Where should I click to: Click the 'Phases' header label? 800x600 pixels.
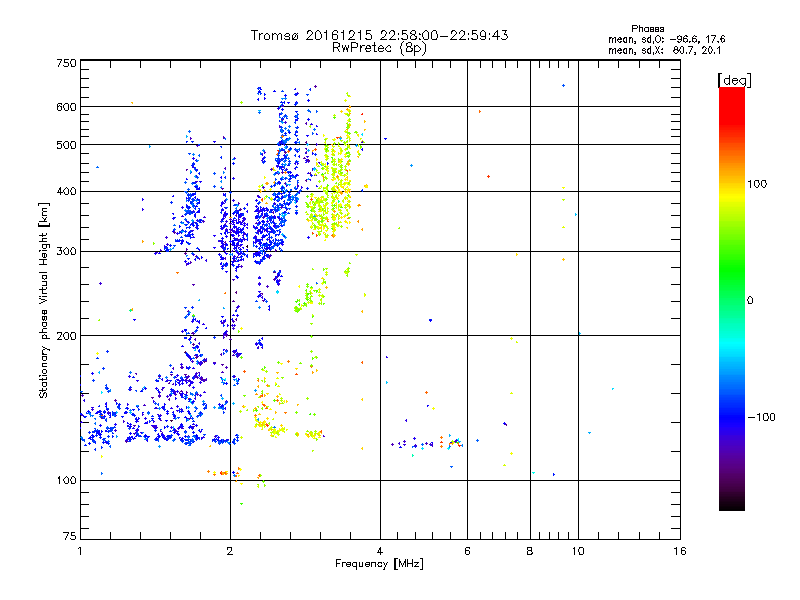click(x=647, y=29)
